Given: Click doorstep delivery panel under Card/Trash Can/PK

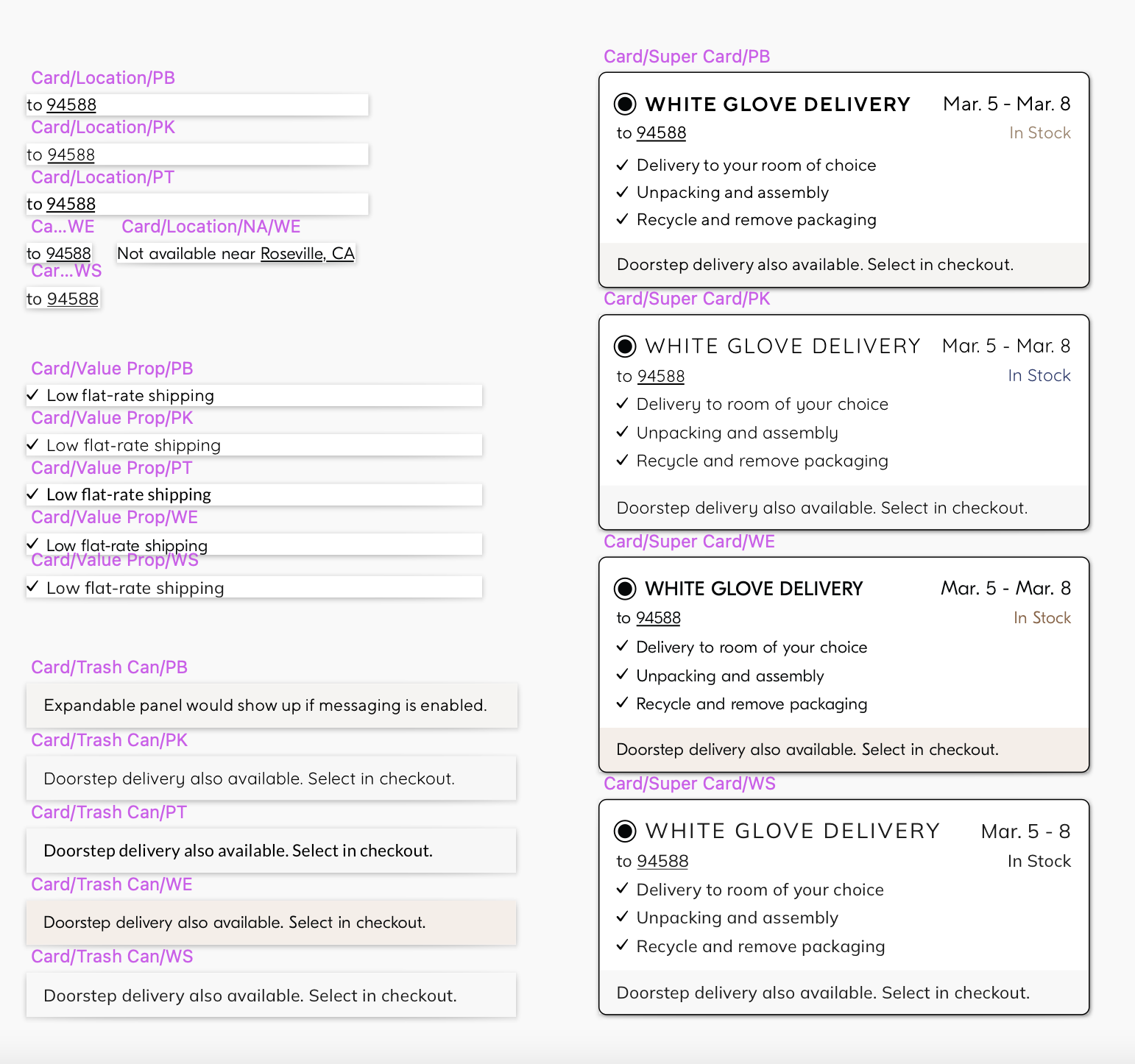Looking at the screenshot, I should (272, 779).
